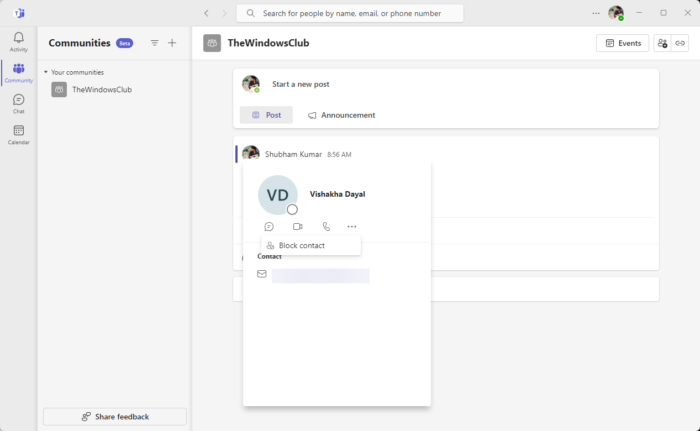Open Chat from the sidebar
The height and width of the screenshot is (431, 700).
pyautogui.click(x=18, y=103)
